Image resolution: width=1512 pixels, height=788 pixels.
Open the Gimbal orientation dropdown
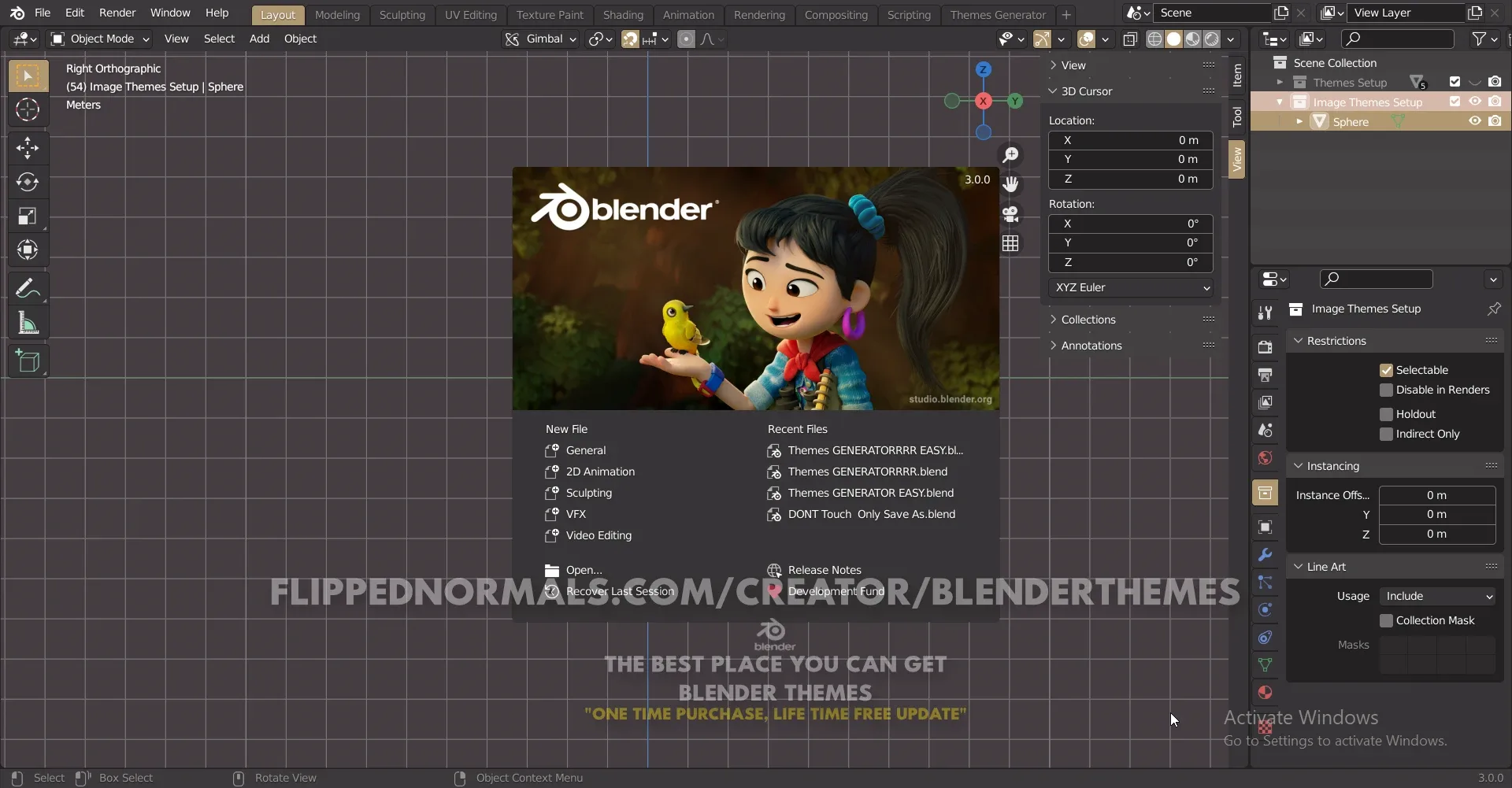[540, 39]
